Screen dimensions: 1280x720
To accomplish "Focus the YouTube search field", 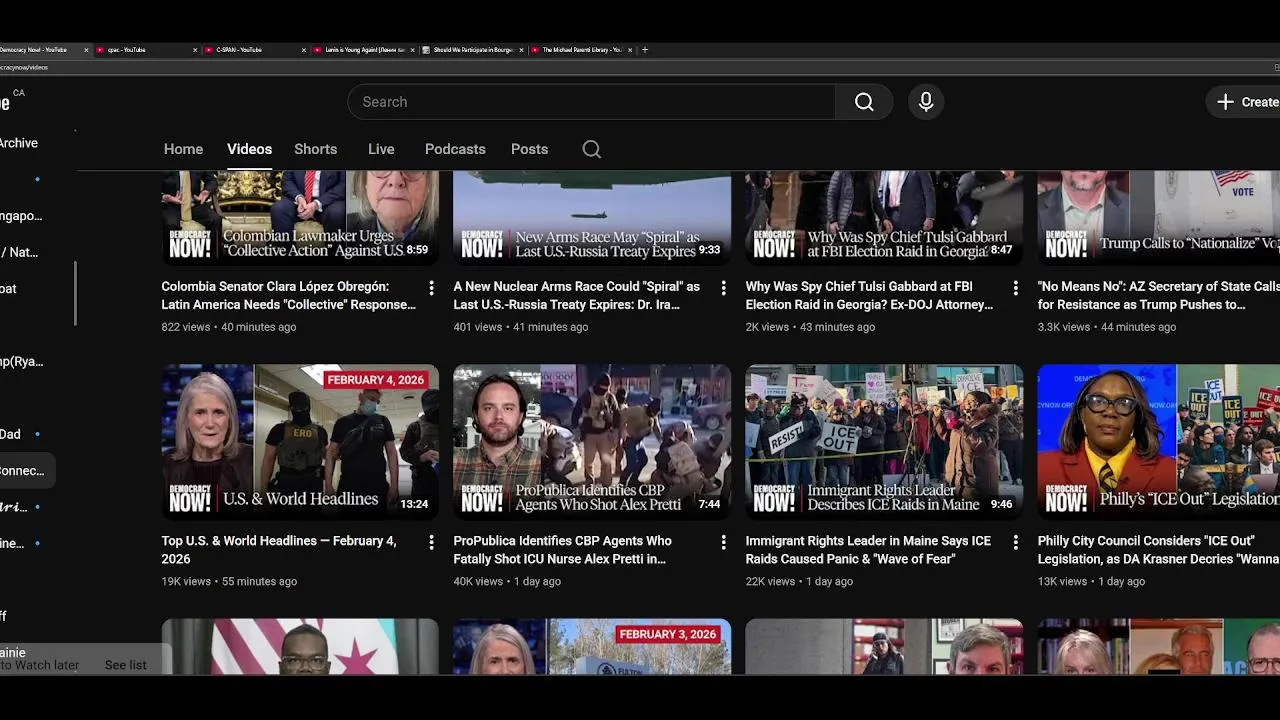I will tap(591, 102).
